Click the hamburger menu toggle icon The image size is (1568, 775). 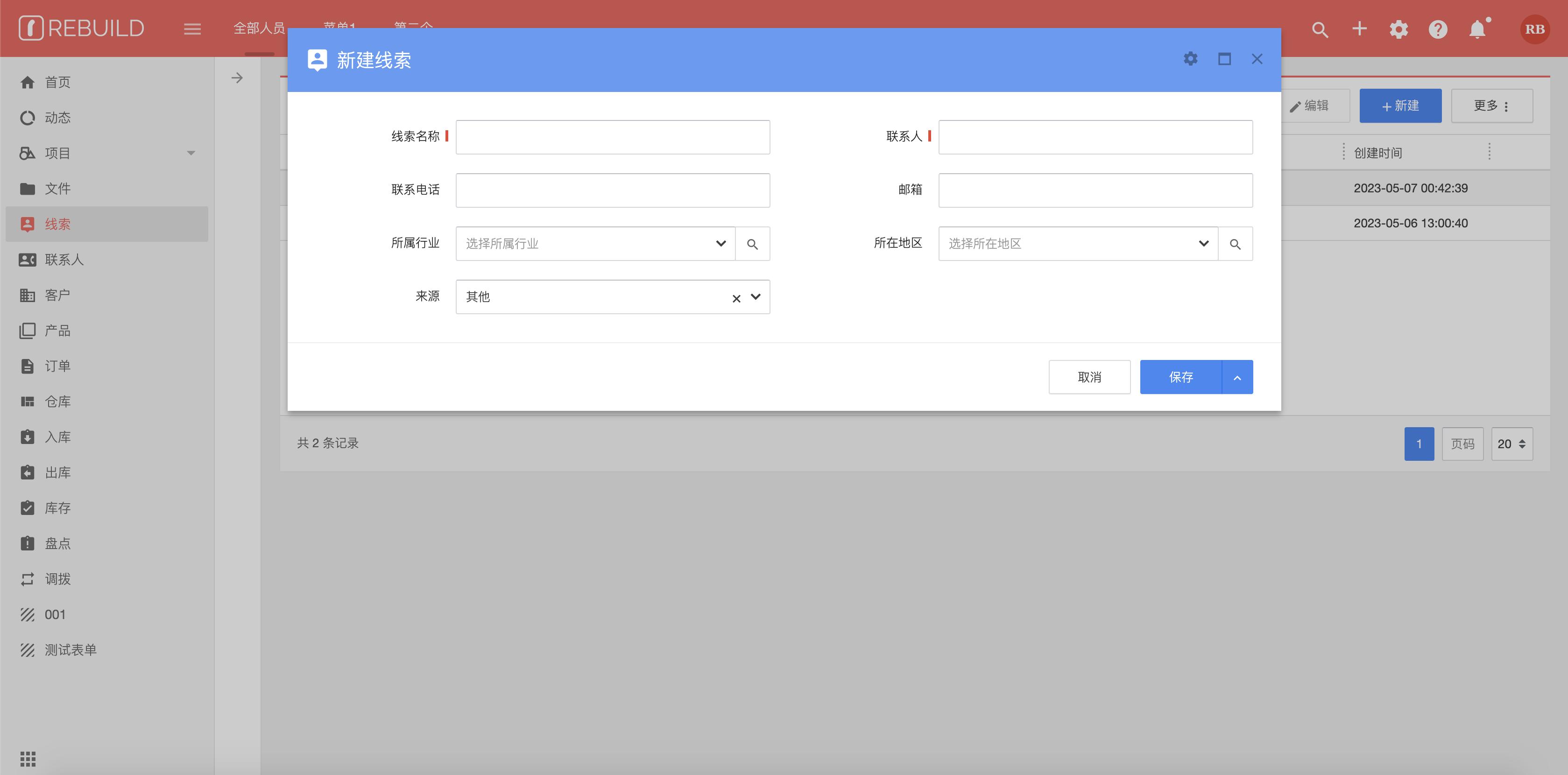pos(192,29)
